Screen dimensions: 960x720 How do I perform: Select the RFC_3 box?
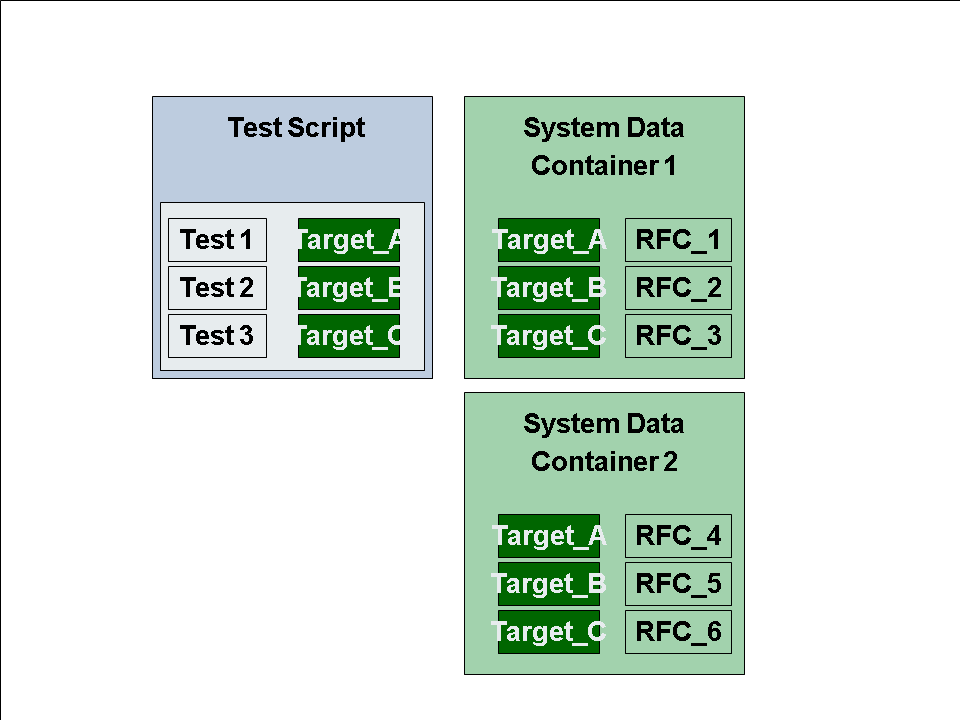678,336
